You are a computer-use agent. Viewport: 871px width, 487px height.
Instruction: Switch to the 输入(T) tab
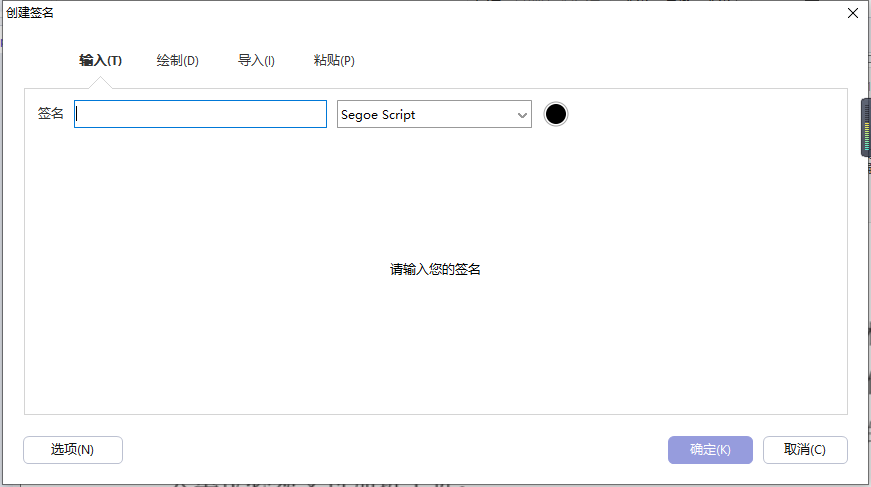(100, 61)
